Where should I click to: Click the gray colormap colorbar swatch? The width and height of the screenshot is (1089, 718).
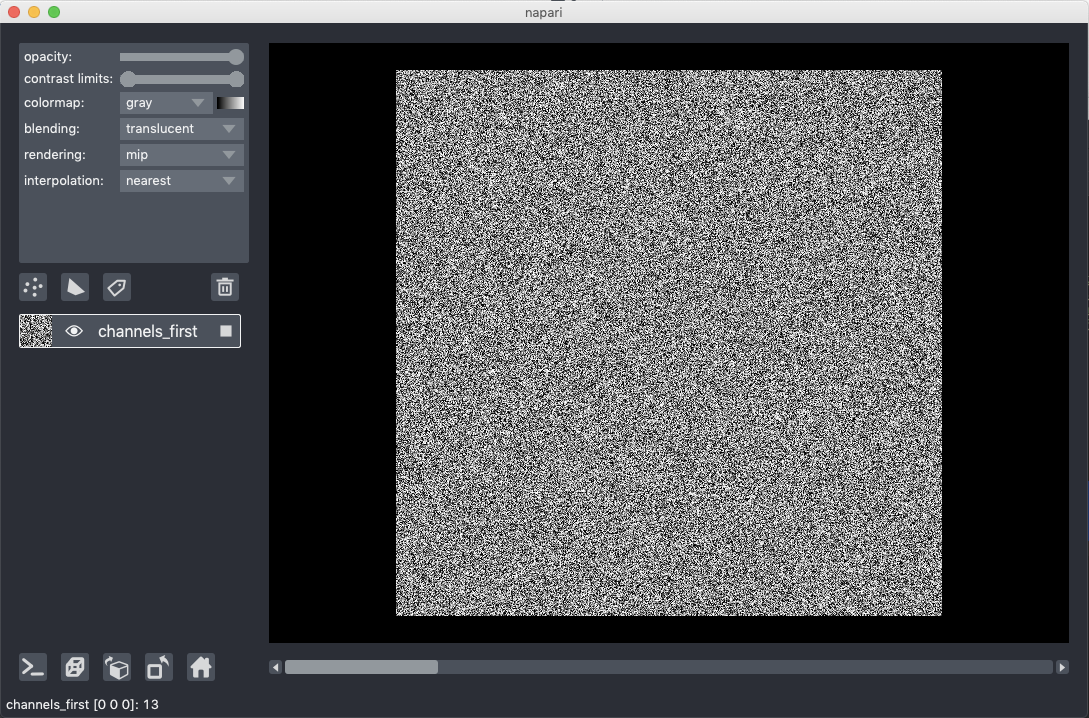tap(230, 102)
